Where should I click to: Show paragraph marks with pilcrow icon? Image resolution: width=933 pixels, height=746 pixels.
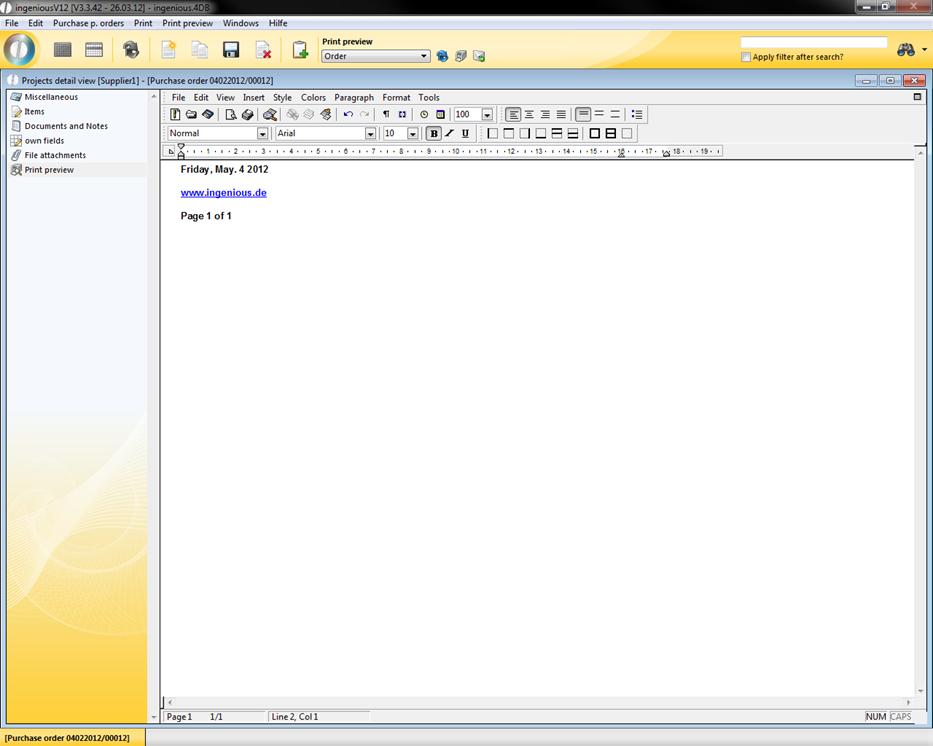[x=386, y=115]
